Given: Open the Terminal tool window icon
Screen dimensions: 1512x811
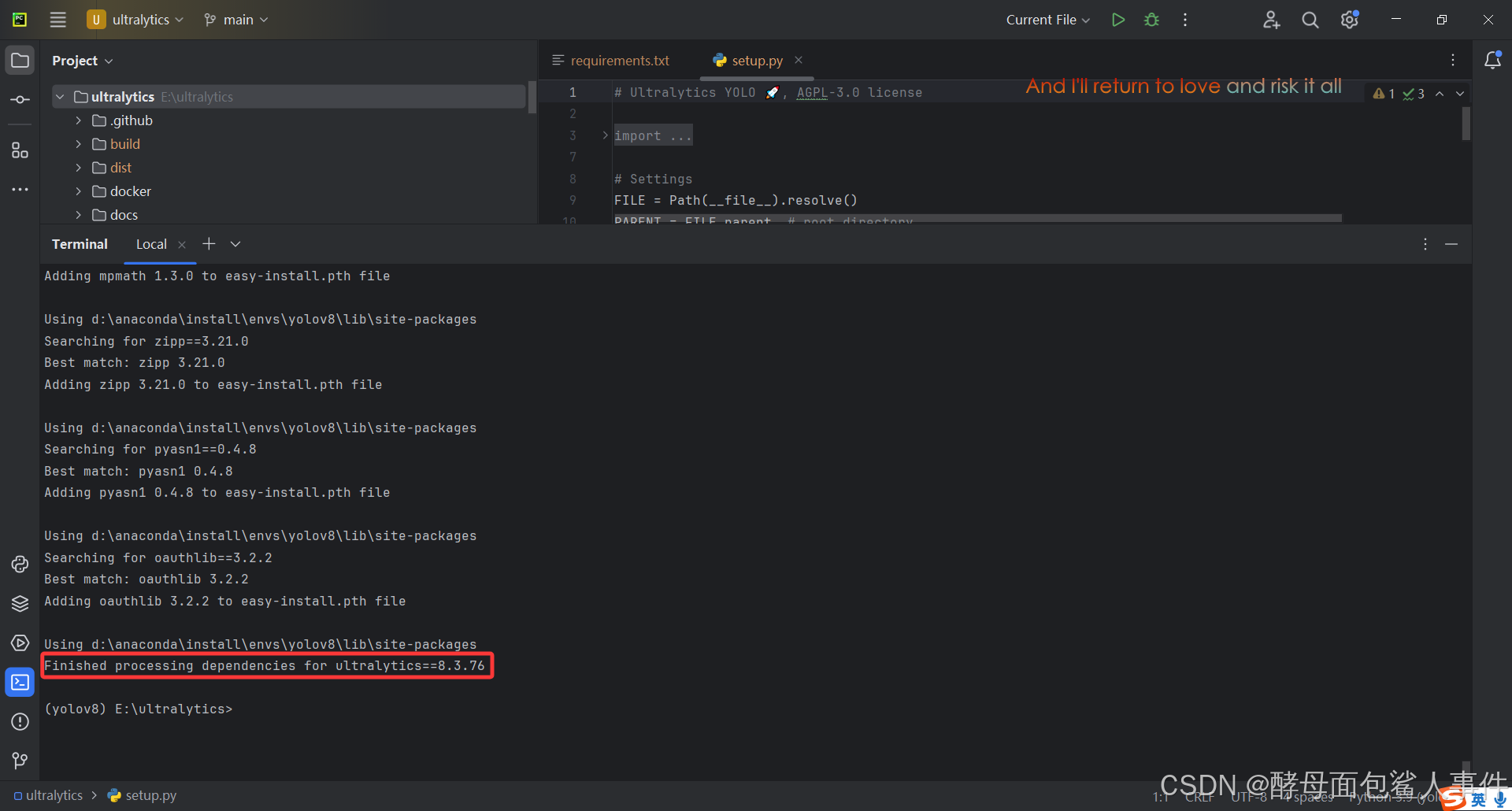Looking at the screenshot, I should 20,682.
